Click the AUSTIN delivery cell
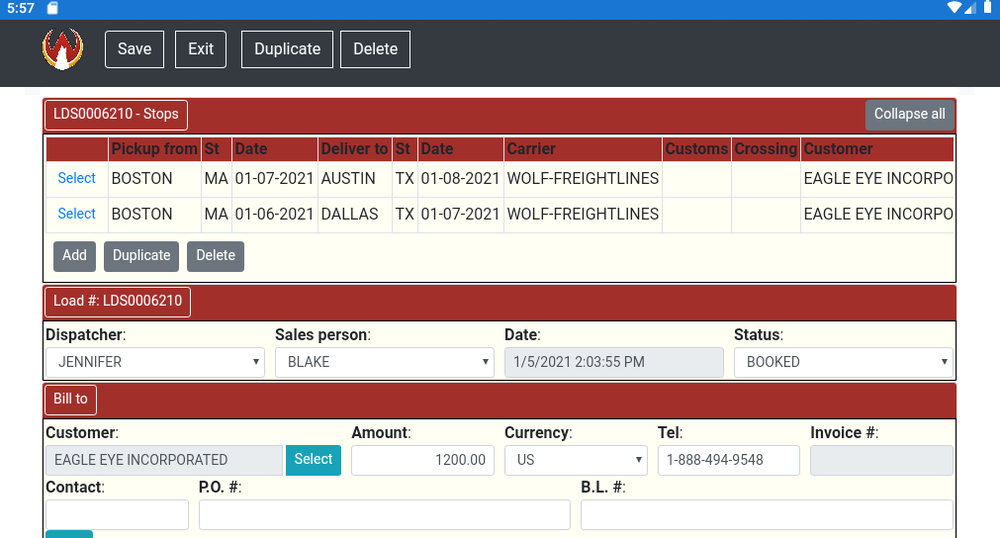This screenshot has width=1000, height=538. [355, 178]
